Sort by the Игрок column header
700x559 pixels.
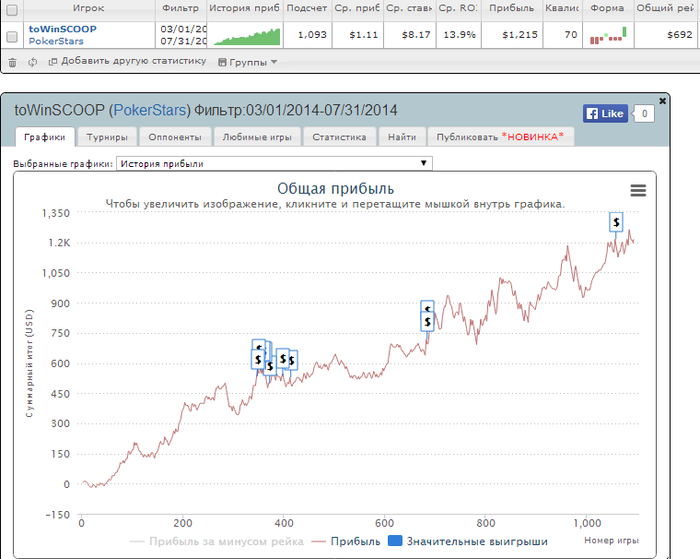click(x=88, y=8)
